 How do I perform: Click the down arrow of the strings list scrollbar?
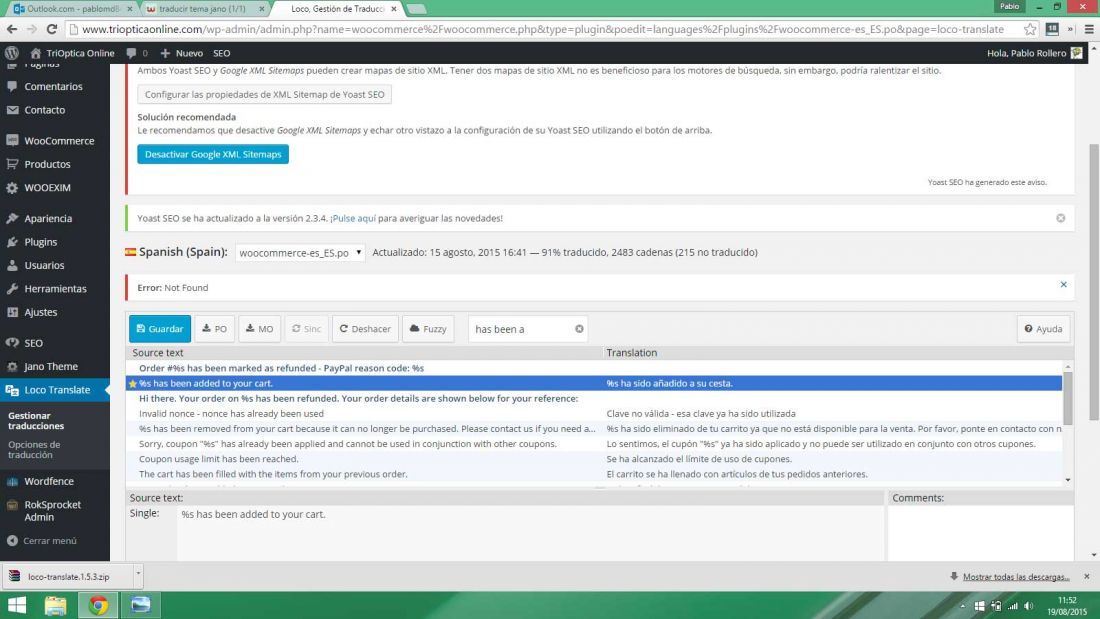click(1068, 480)
